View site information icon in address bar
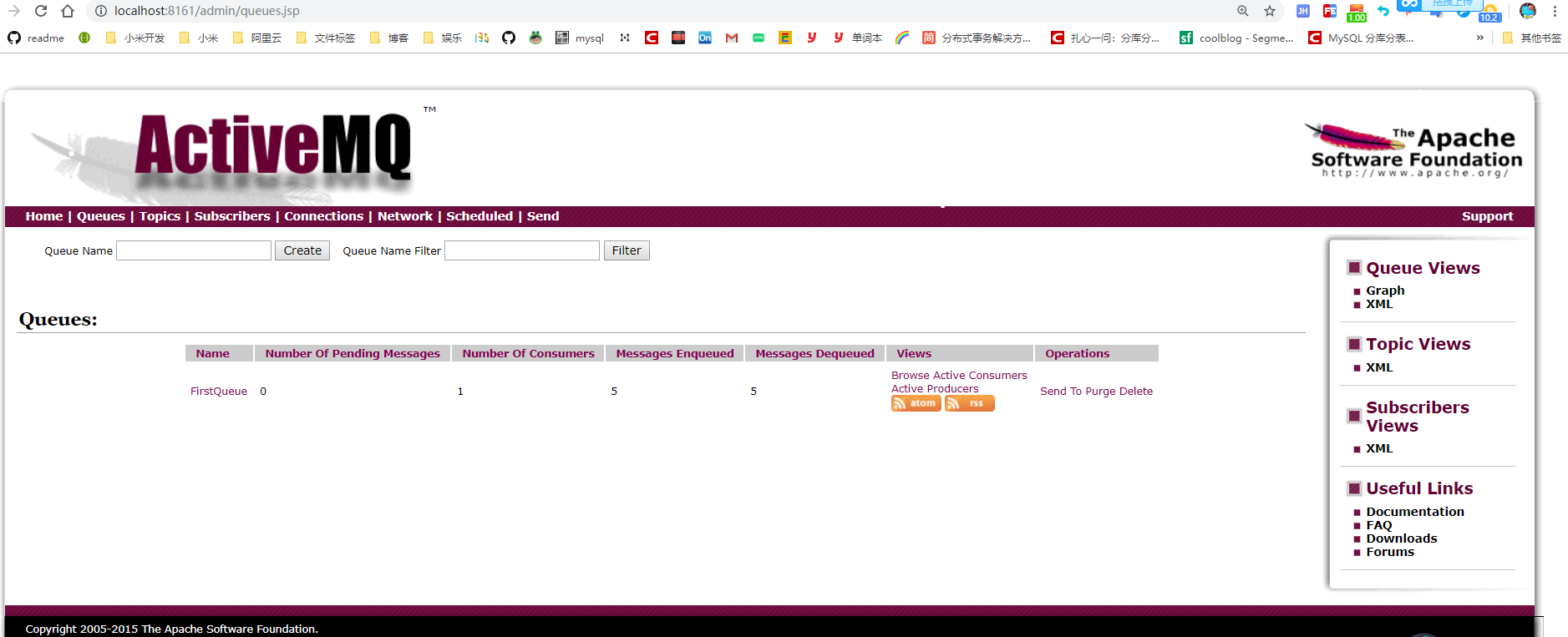The height and width of the screenshot is (637, 1568). [x=101, y=11]
